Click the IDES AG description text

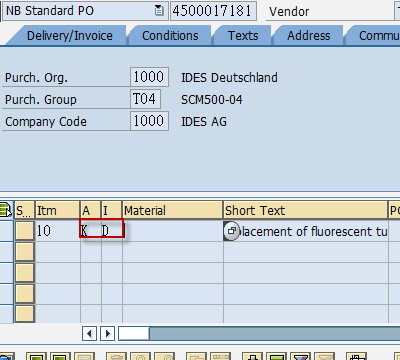pyautogui.click(x=204, y=121)
